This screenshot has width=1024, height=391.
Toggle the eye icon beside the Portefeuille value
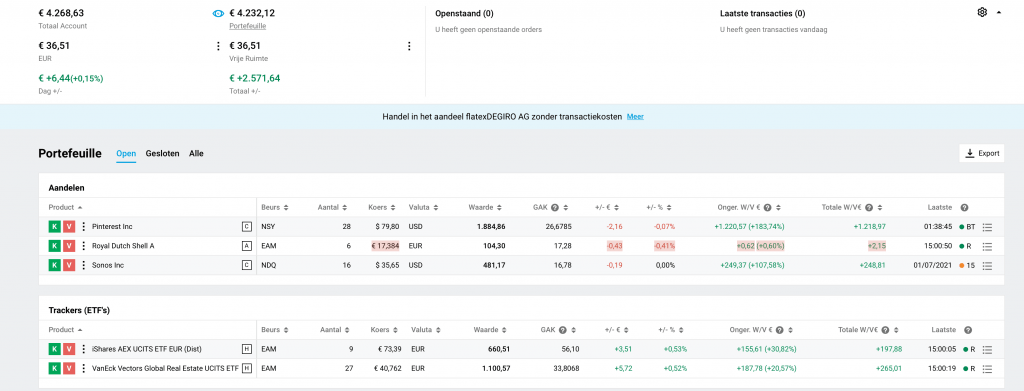click(x=219, y=13)
